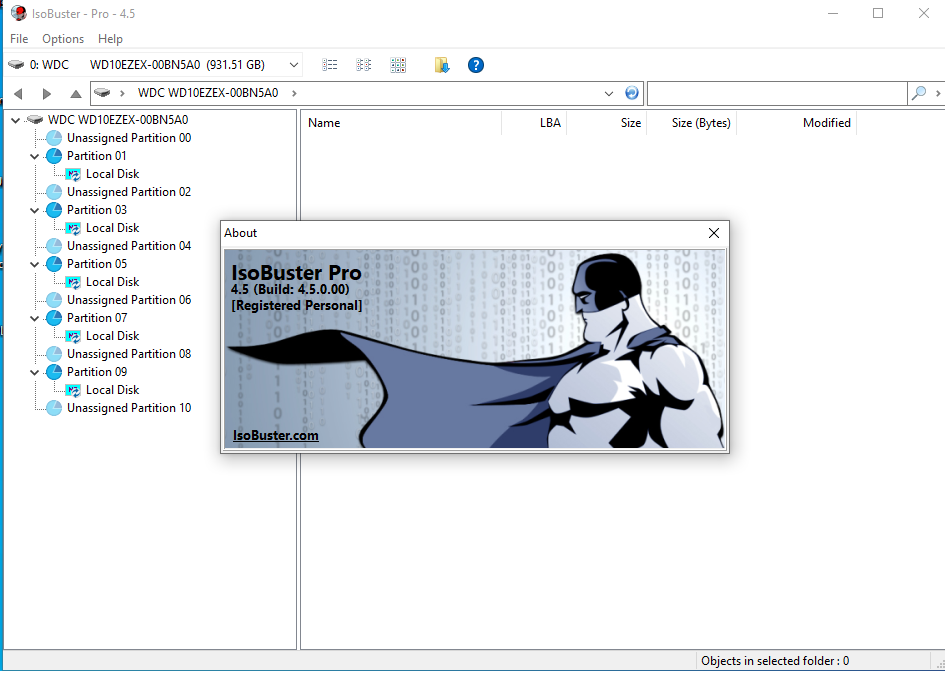Select Local Disk under Partition 01
The height and width of the screenshot is (674, 948).
(x=112, y=174)
